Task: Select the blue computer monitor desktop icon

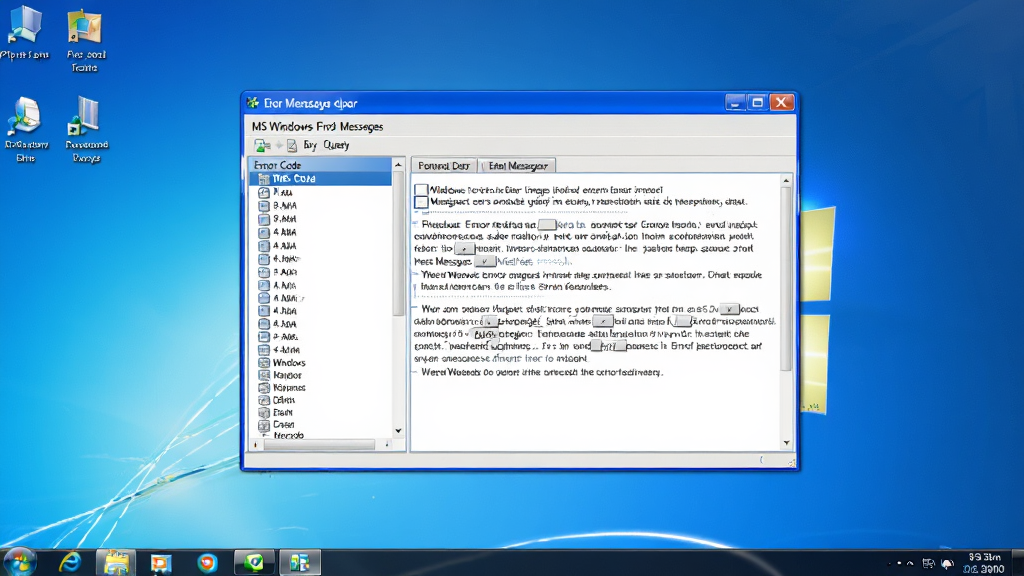Action: click(x=25, y=26)
